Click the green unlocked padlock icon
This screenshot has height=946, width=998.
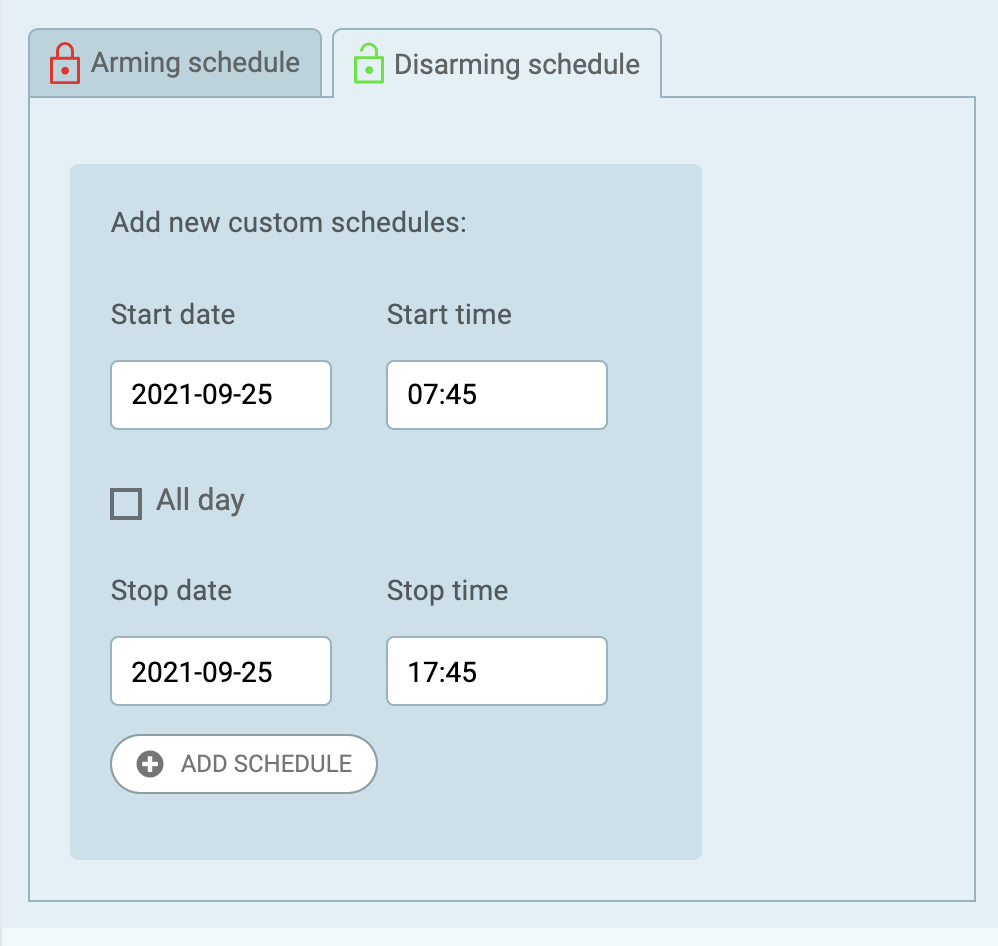click(369, 64)
